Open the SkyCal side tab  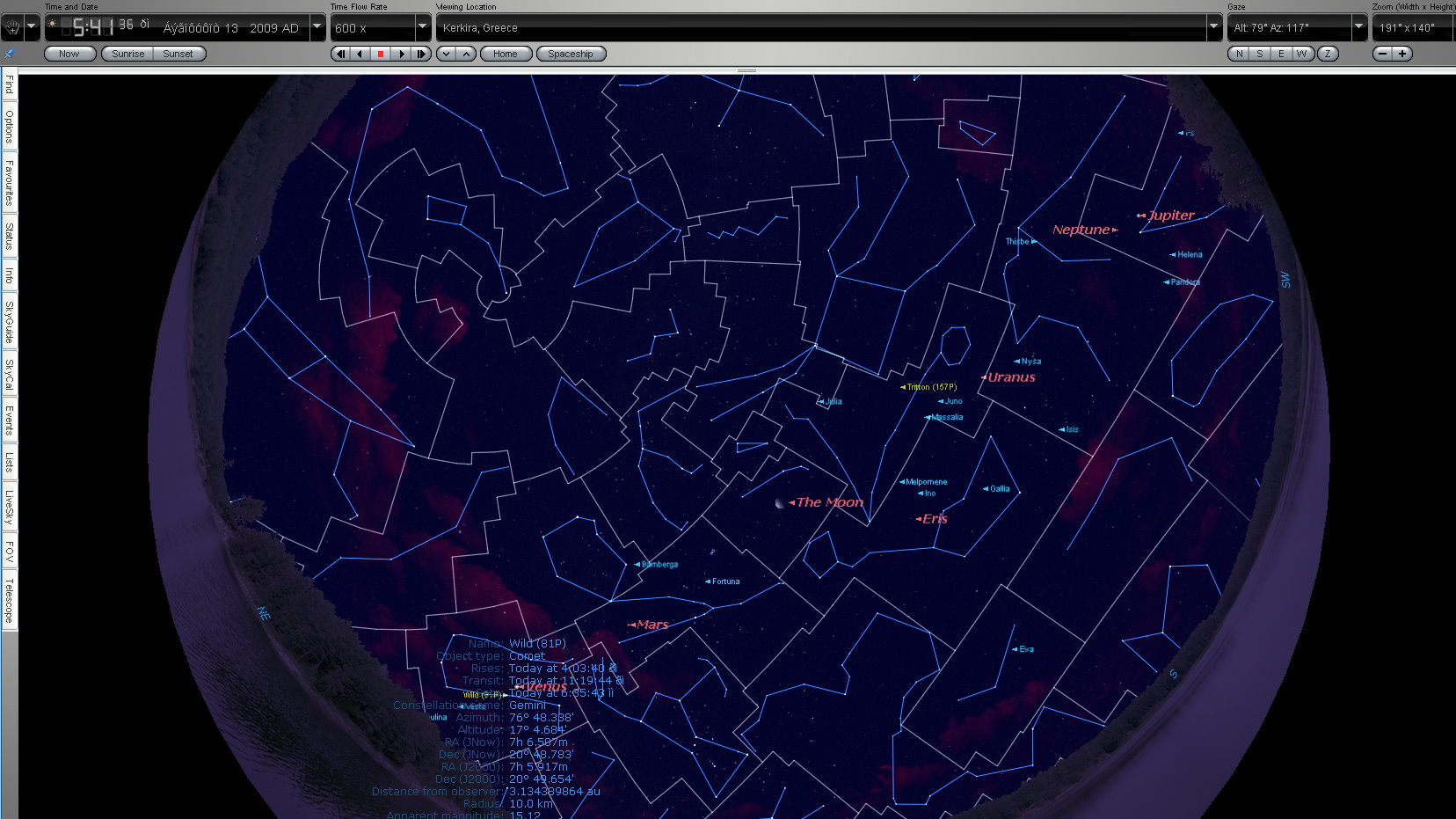tap(9, 375)
